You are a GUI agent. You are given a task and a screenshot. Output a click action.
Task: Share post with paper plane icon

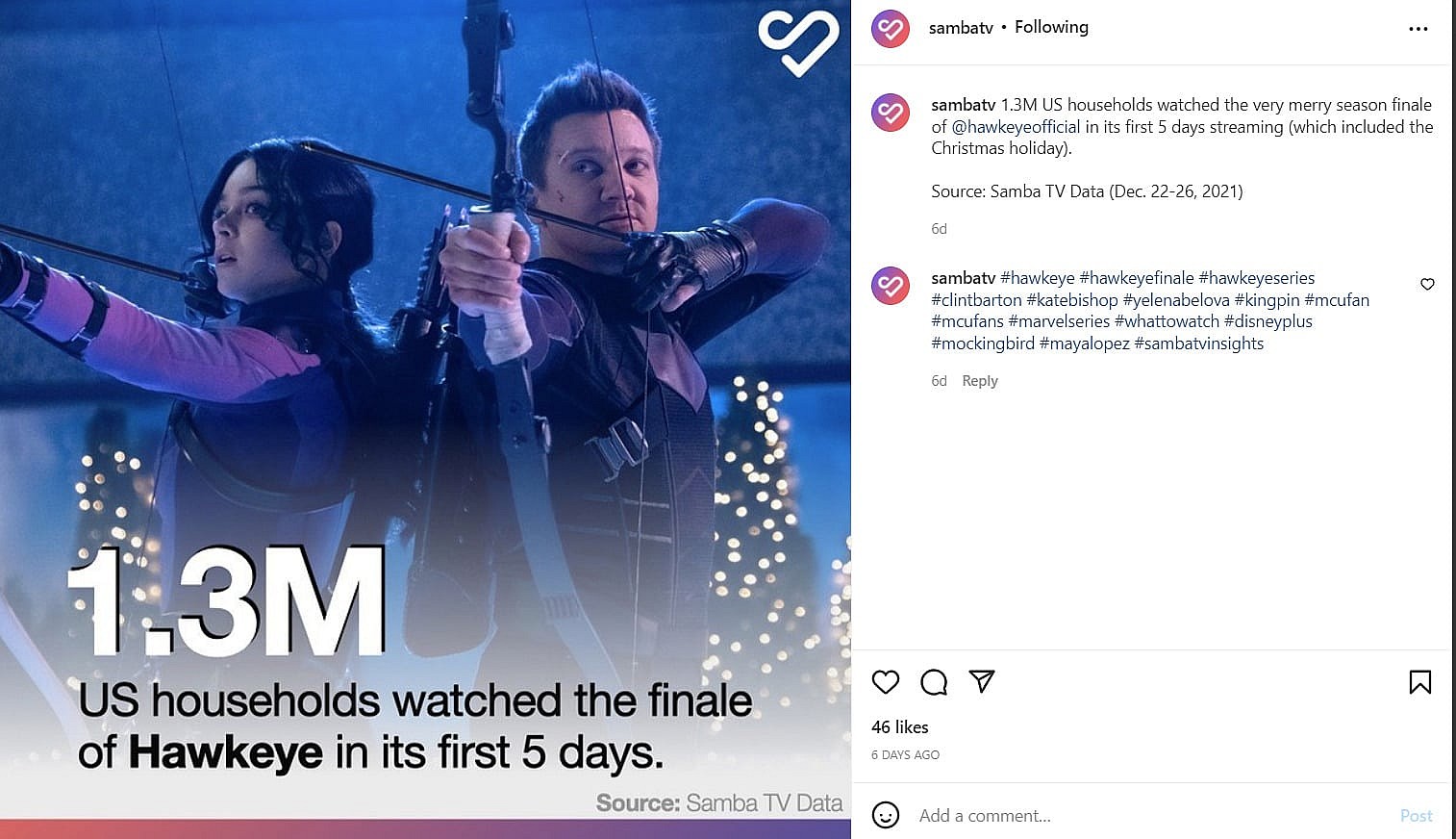point(982,681)
